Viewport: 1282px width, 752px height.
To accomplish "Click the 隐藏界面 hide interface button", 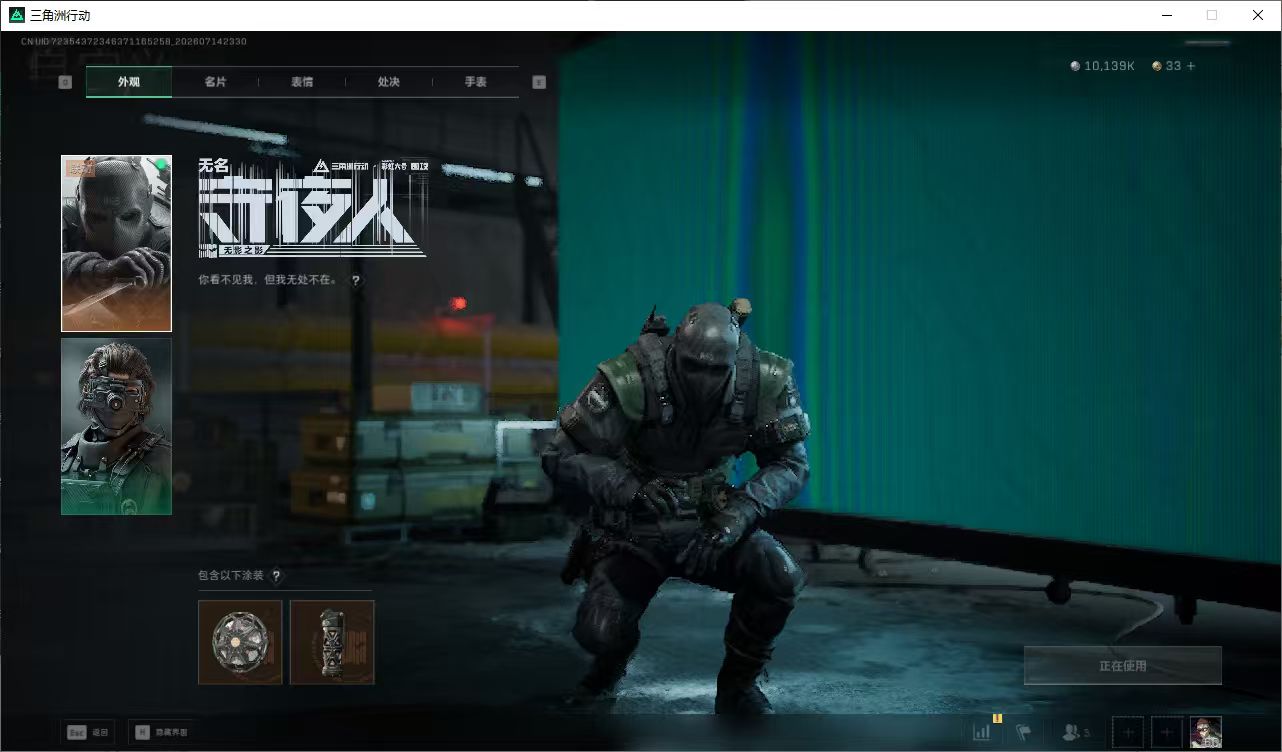I will pyautogui.click(x=162, y=732).
